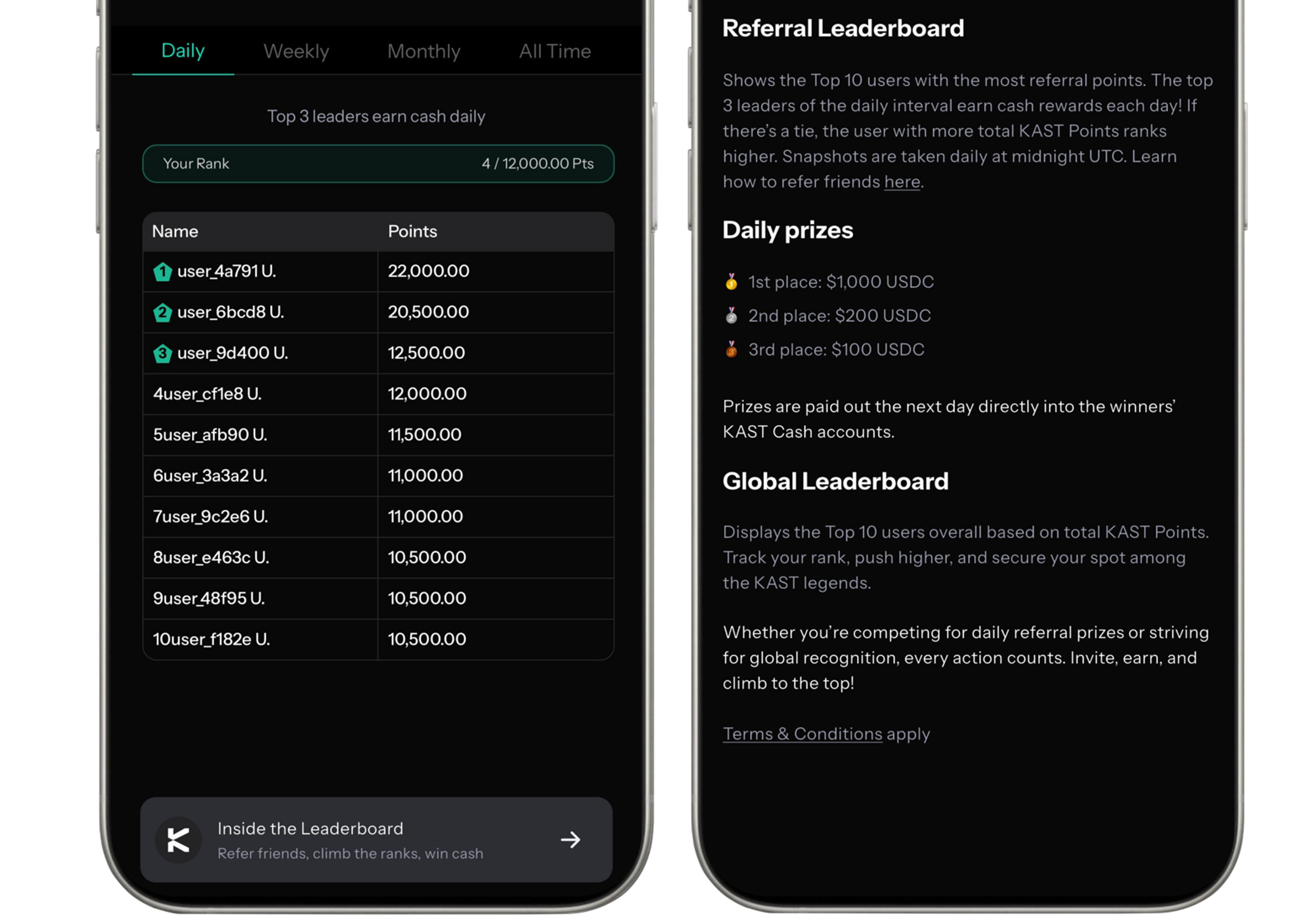Viewport: 1315px width, 924px height.
Task: Select user_6bcd8 U. in the leaderboard
Action: 231,312
